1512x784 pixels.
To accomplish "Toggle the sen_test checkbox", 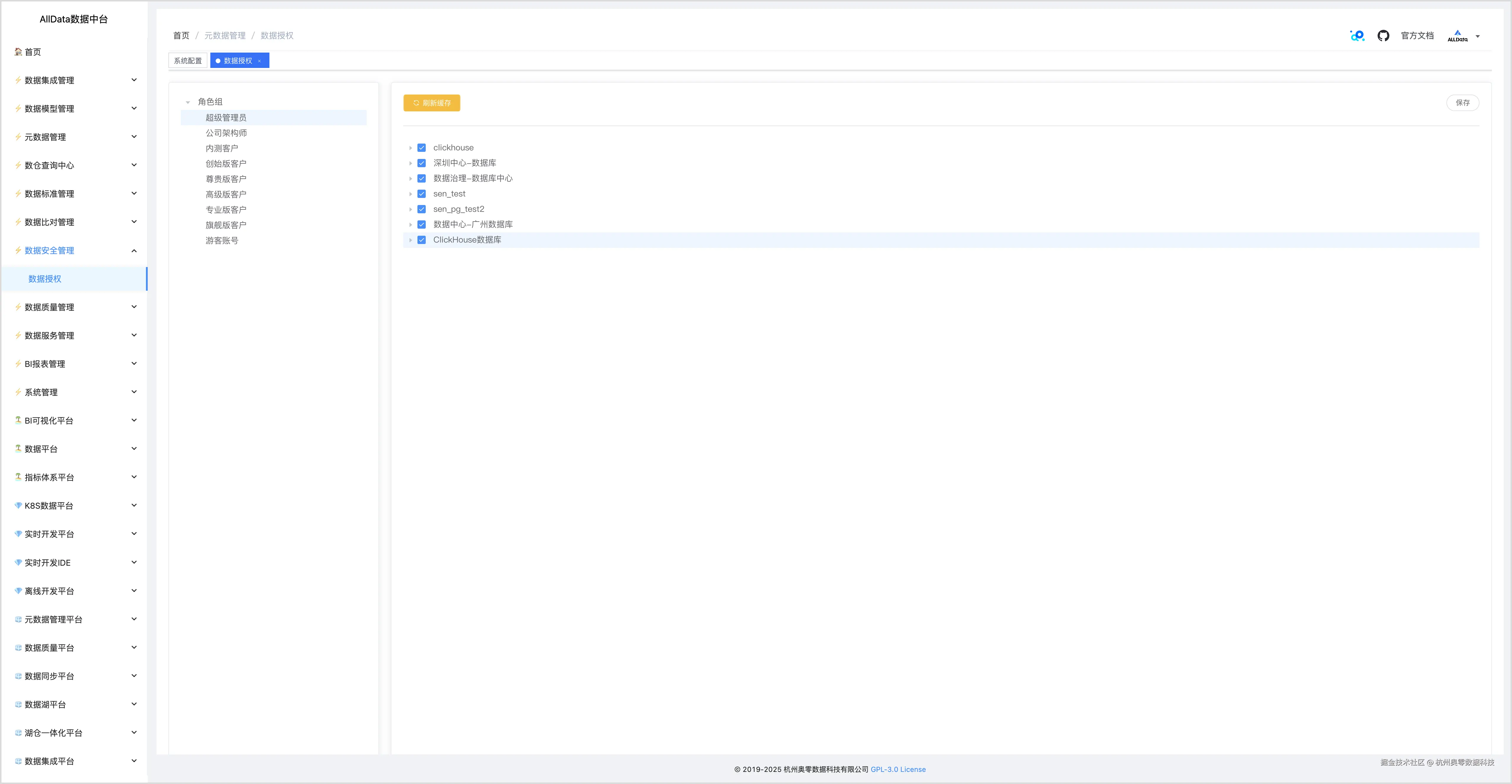I will 422,194.
